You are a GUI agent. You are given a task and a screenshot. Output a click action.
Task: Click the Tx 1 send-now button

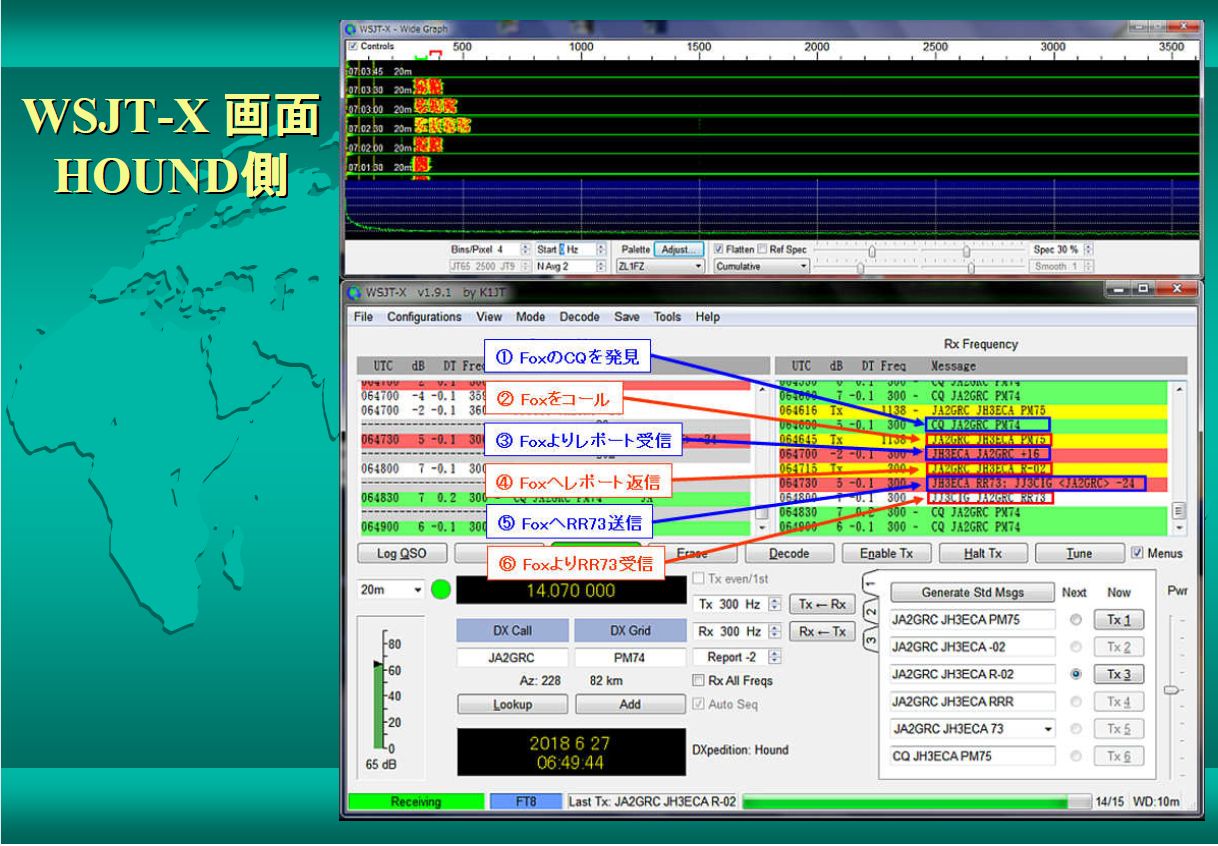(1118, 620)
